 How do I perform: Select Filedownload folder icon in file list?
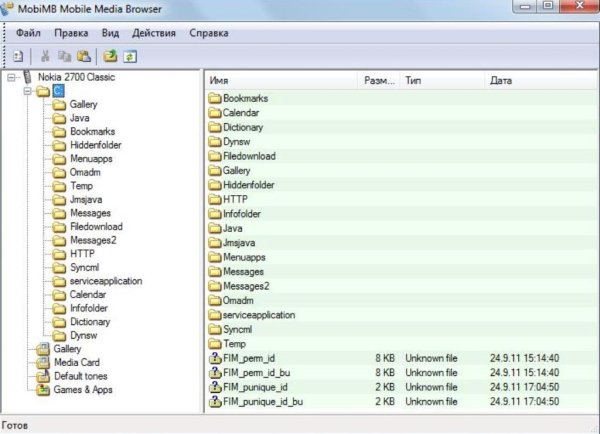(x=215, y=156)
